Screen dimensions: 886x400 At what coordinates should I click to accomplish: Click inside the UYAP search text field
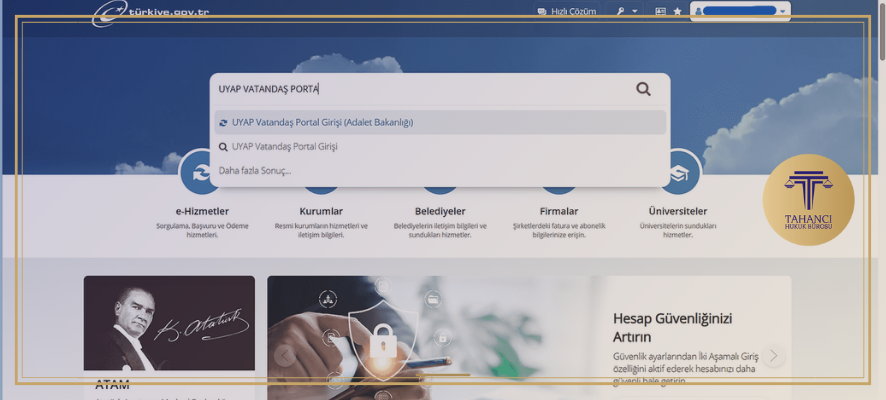point(420,89)
